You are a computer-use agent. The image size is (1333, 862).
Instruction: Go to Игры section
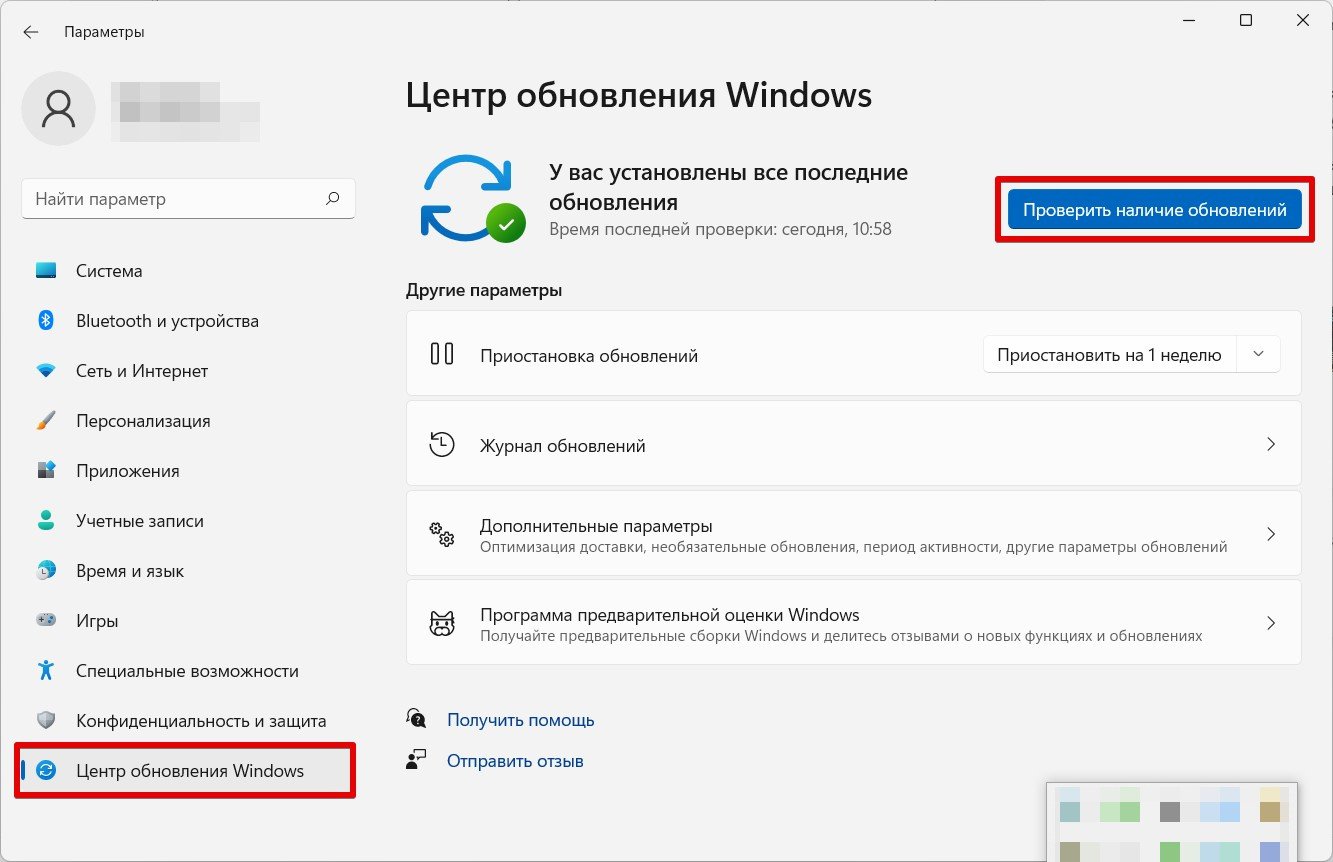[x=188, y=621]
